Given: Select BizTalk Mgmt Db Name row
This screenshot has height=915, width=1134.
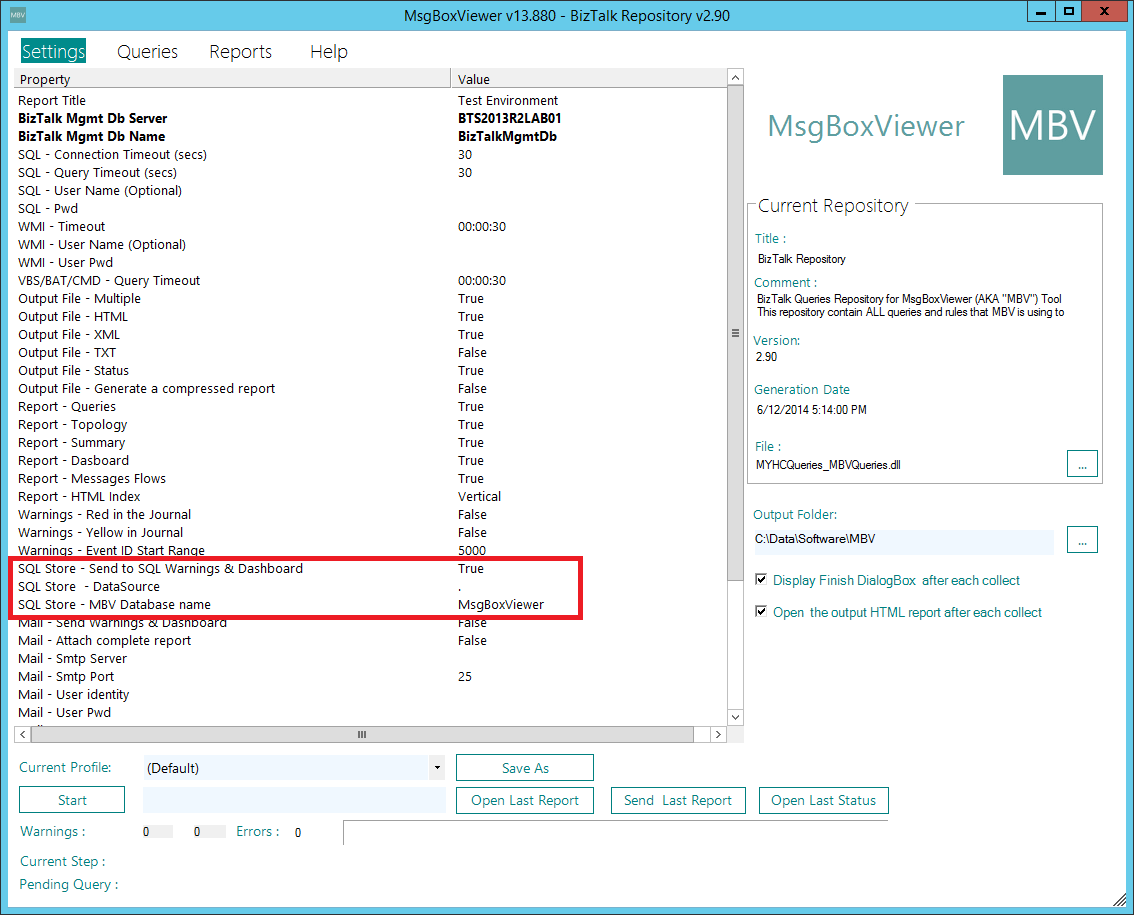Looking at the screenshot, I should click(370, 137).
